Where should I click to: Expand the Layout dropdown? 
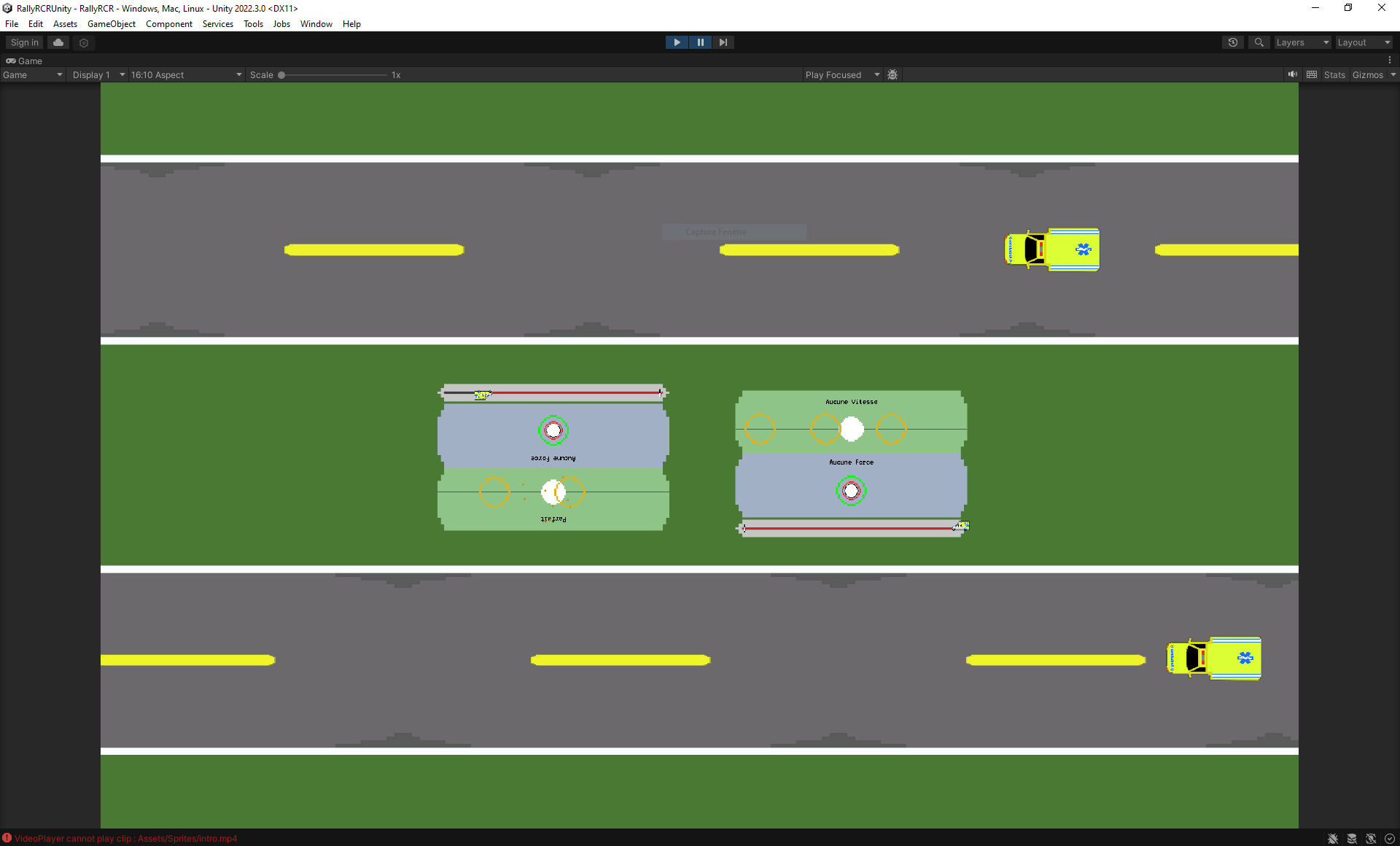click(x=1364, y=42)
